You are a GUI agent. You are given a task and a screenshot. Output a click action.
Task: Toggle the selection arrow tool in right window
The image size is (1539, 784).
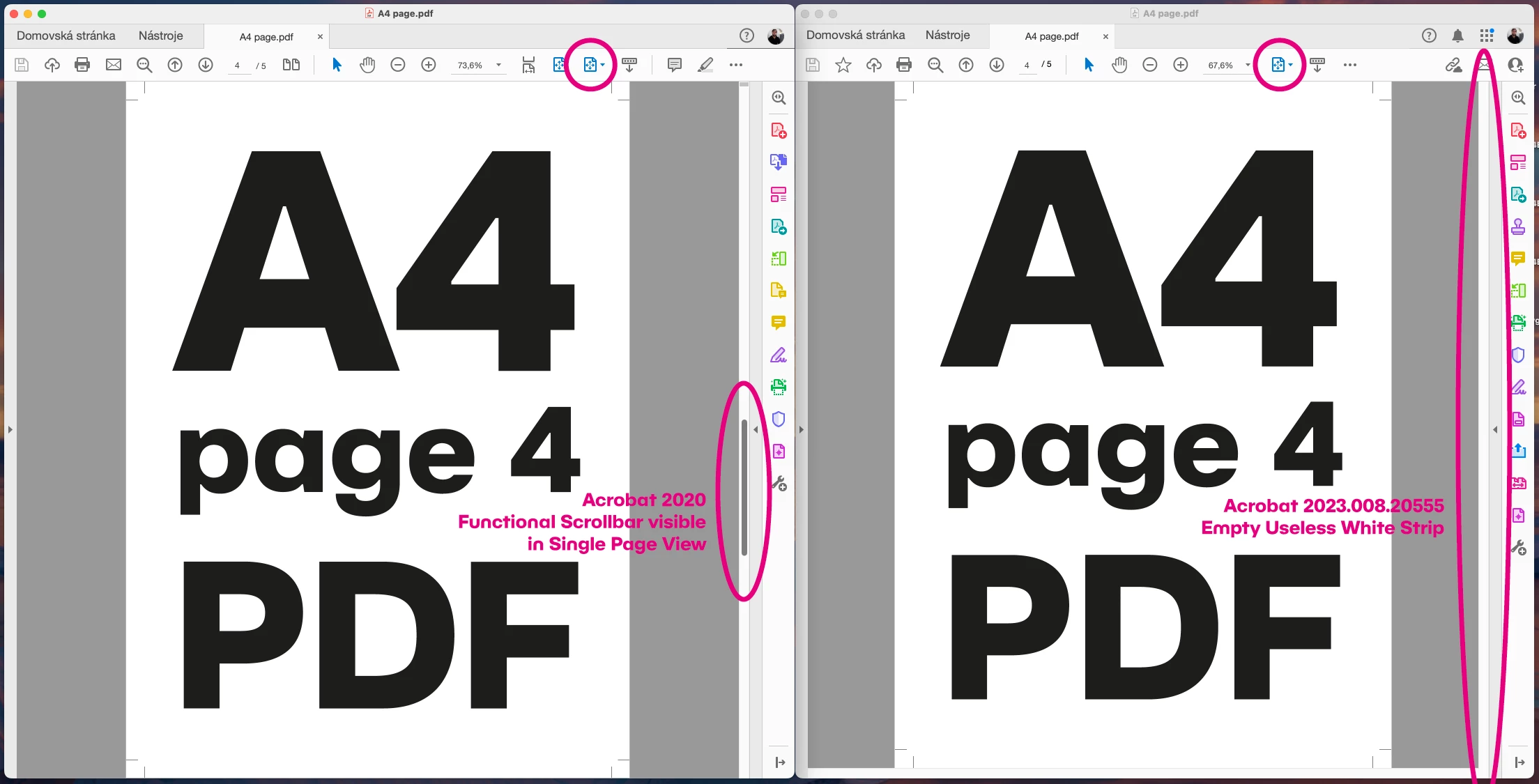pyautogui.click(x=1089, y=65)
